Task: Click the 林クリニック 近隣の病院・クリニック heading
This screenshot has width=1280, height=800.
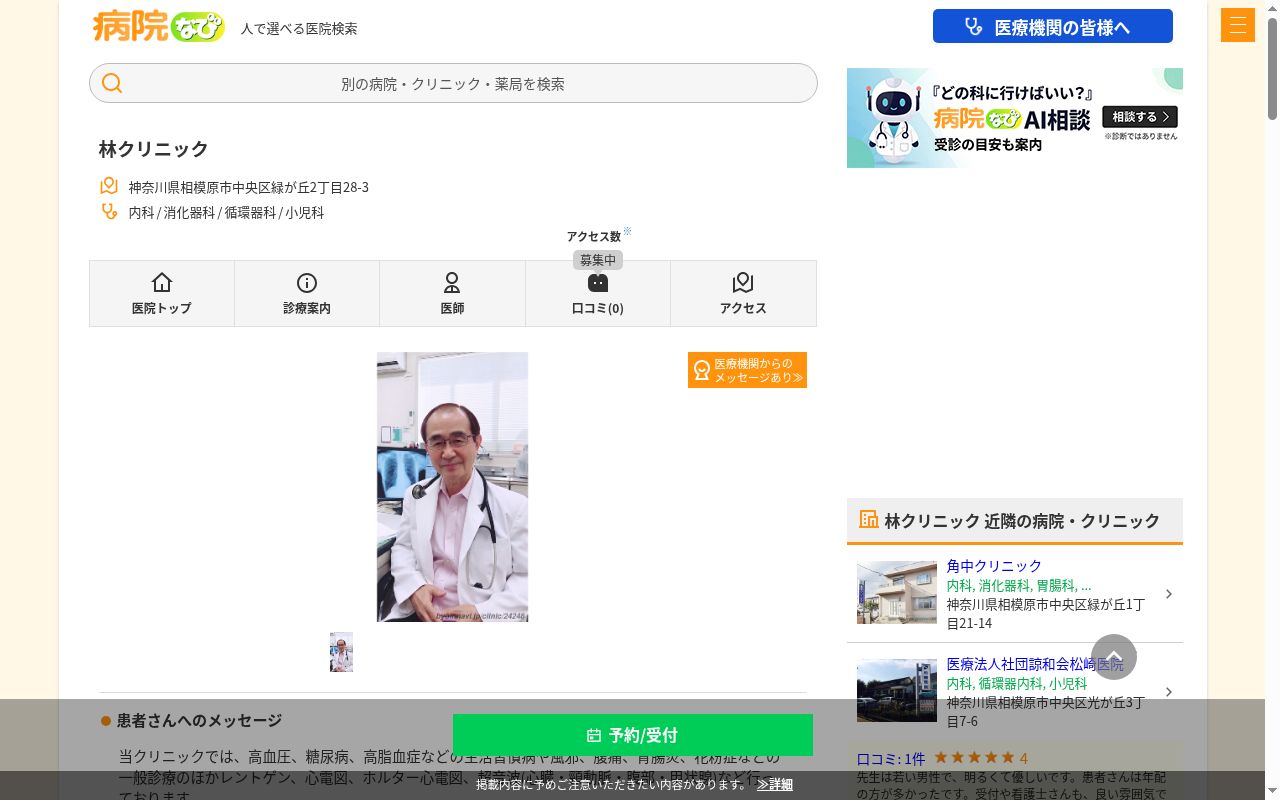Action: pos(1022,520)
